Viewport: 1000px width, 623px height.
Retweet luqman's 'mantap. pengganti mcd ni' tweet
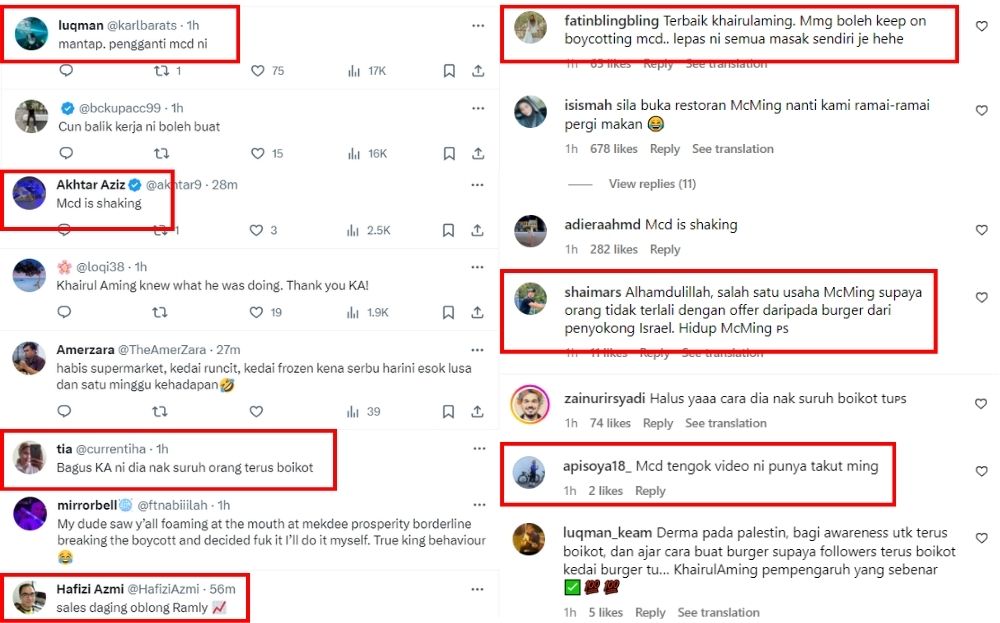tap(161, 71)
